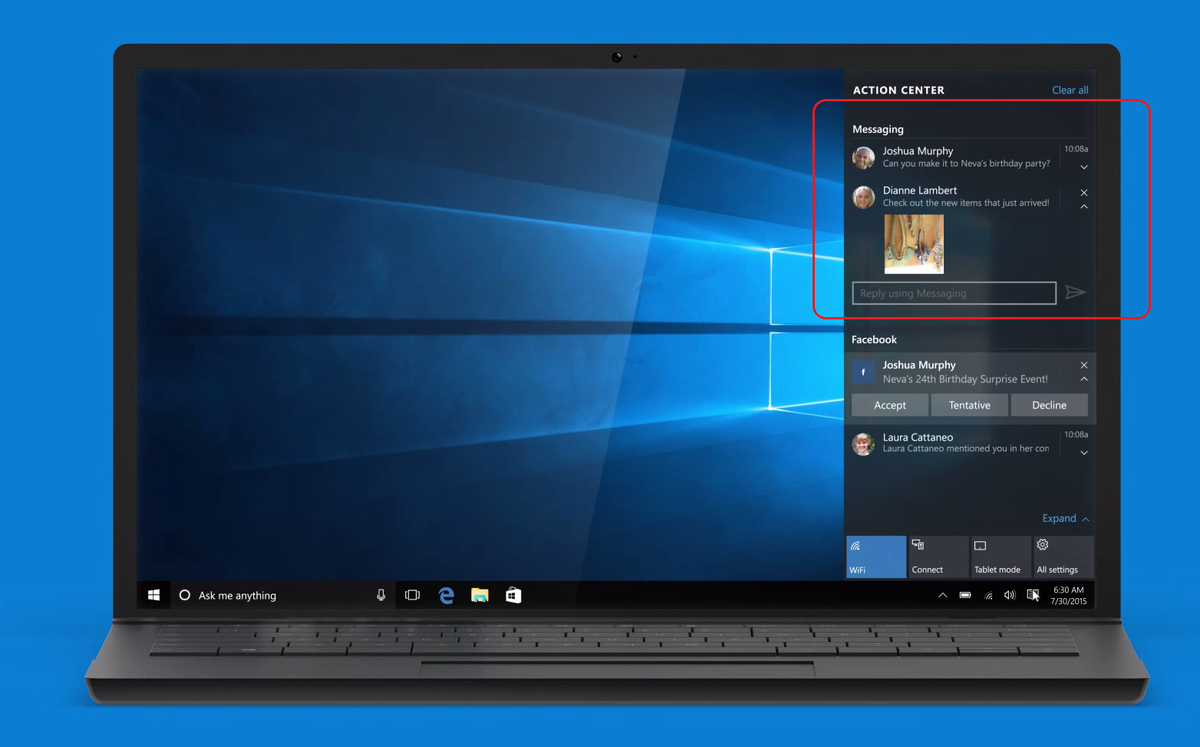Click the Cortana circle search icon
1200x747 pixels.
(184, 595)
